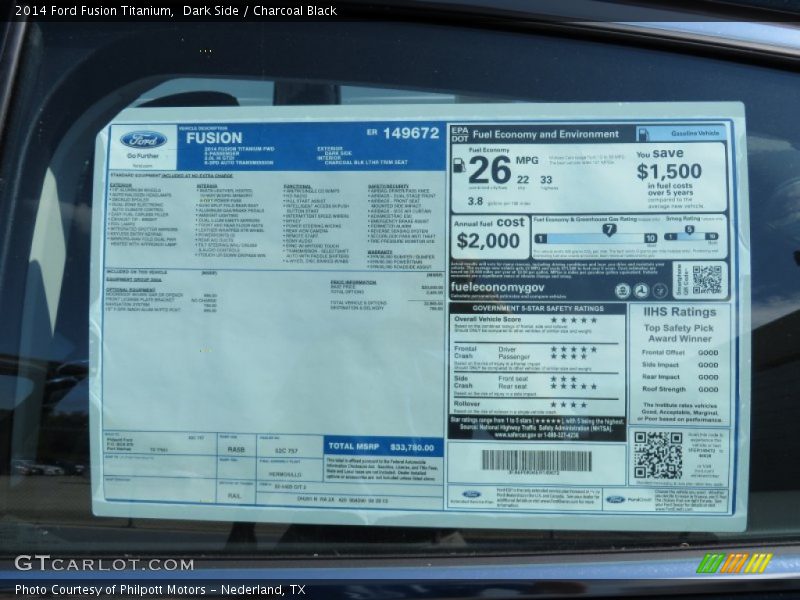
Task: Click the Ford oval logo on the sticker header
Action: (x=143, y=140)
